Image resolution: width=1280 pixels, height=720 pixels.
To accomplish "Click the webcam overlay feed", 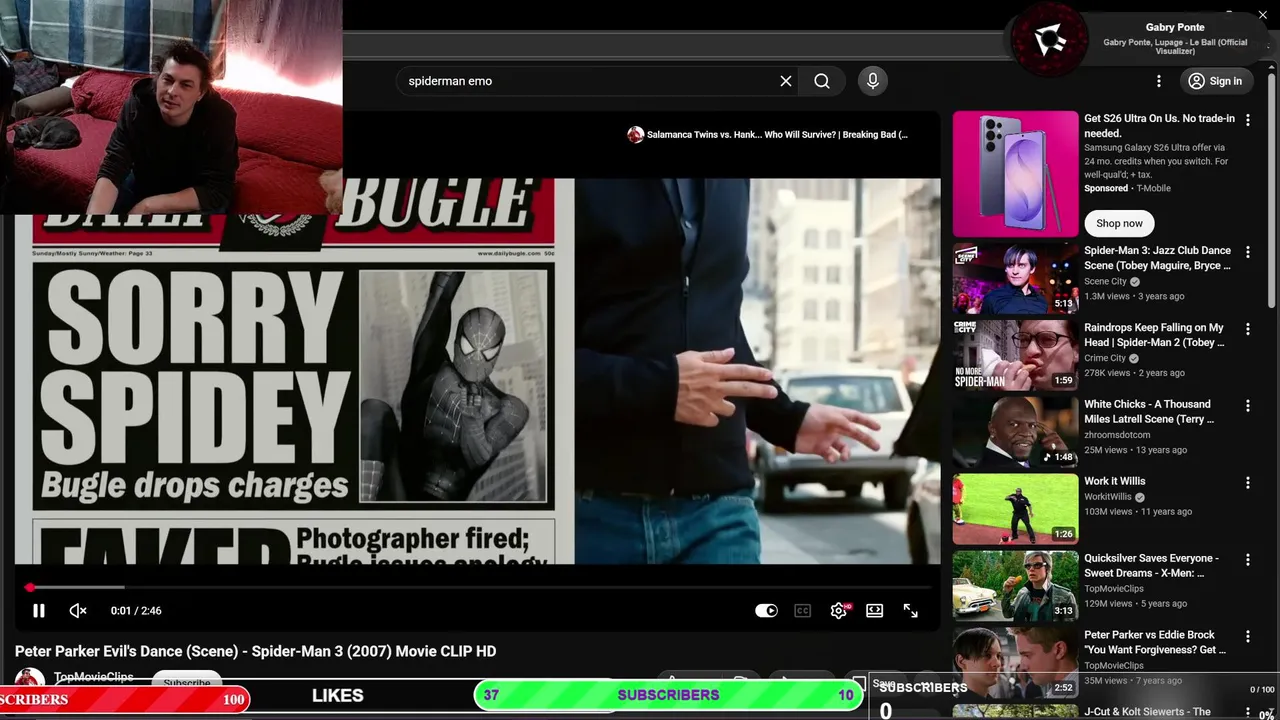I will tap(171, 107).
